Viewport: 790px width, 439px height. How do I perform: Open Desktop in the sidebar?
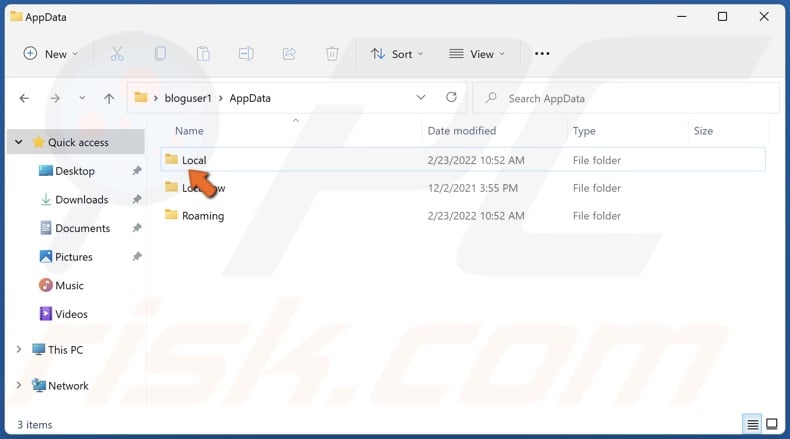(75, 171)
